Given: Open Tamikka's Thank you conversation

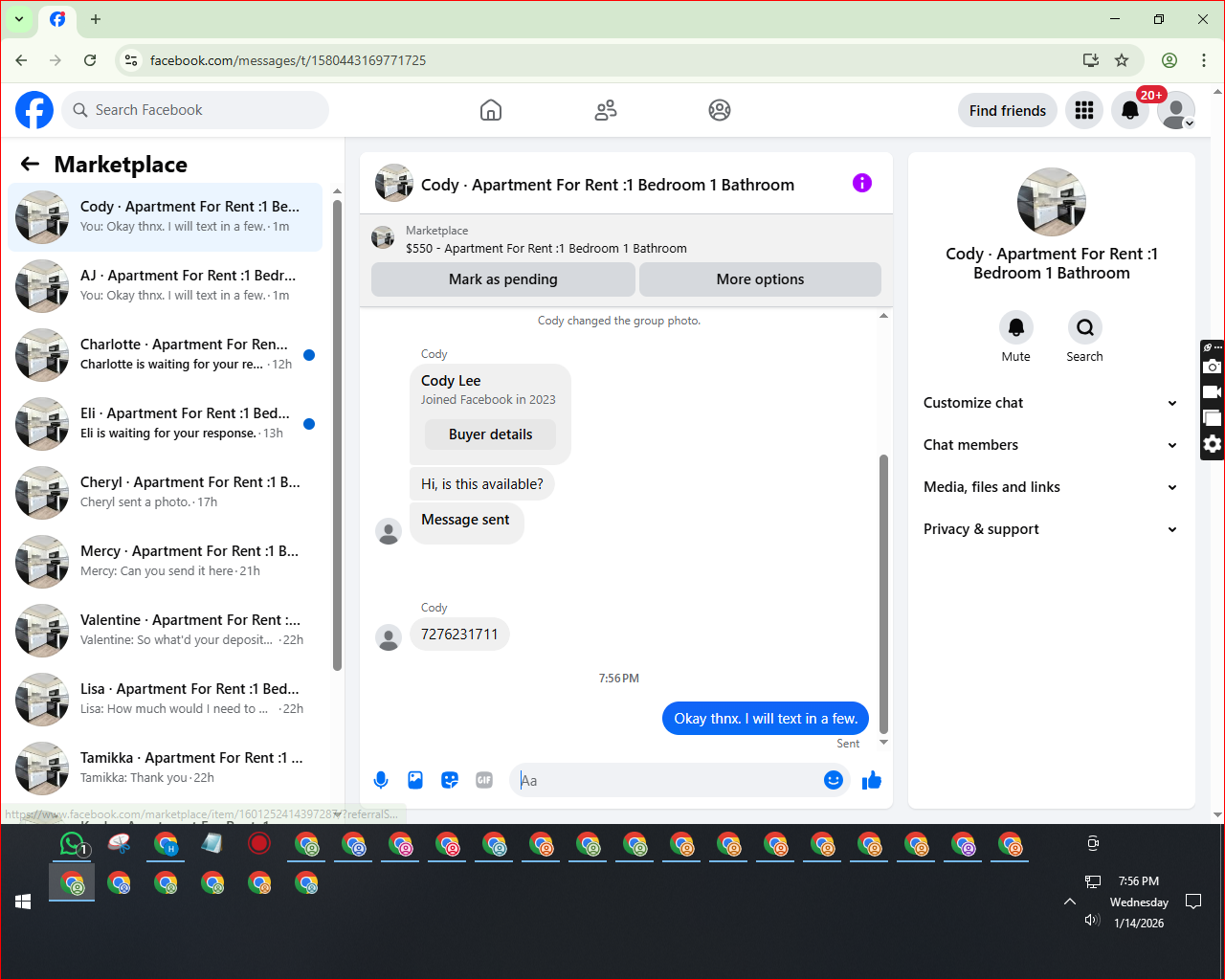Looking at the screenshot, I should (x=165, y=768).
